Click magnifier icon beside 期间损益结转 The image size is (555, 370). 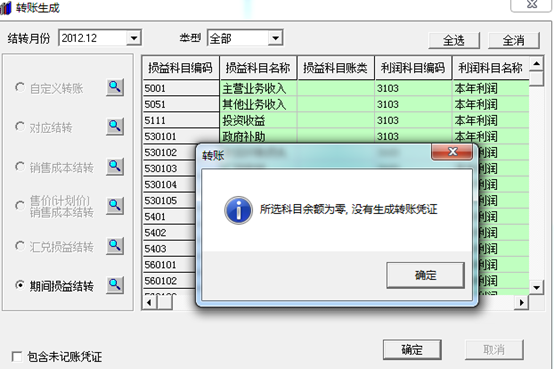(115, 285)
